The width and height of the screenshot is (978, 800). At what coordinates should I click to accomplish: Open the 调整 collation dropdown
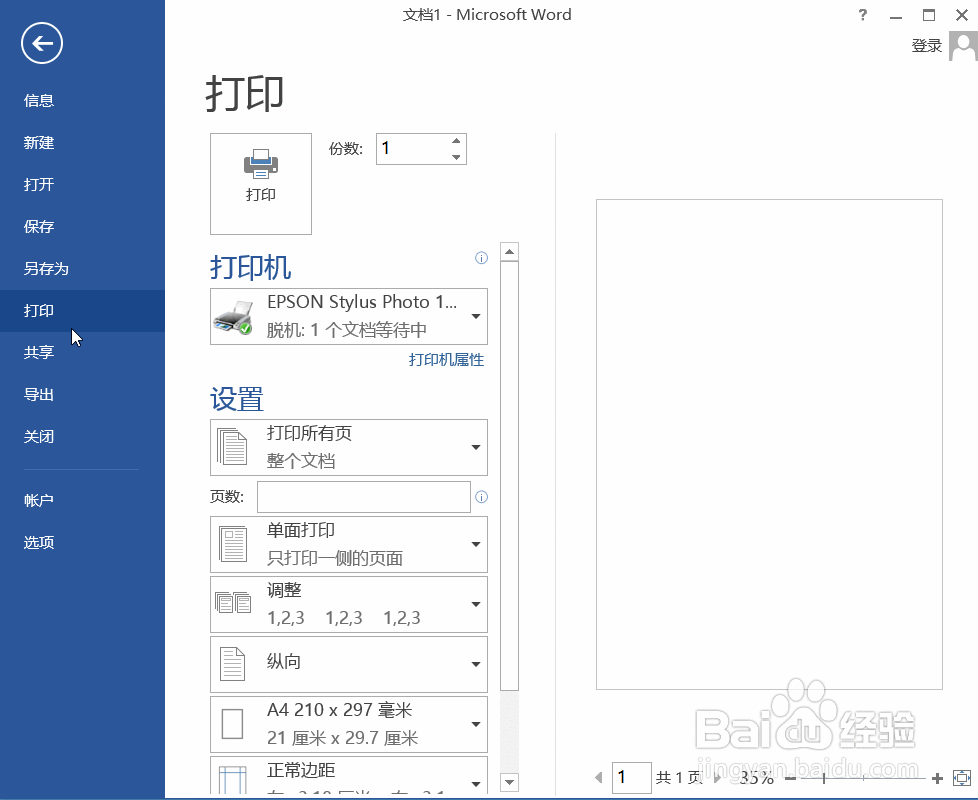pos(349,604)
